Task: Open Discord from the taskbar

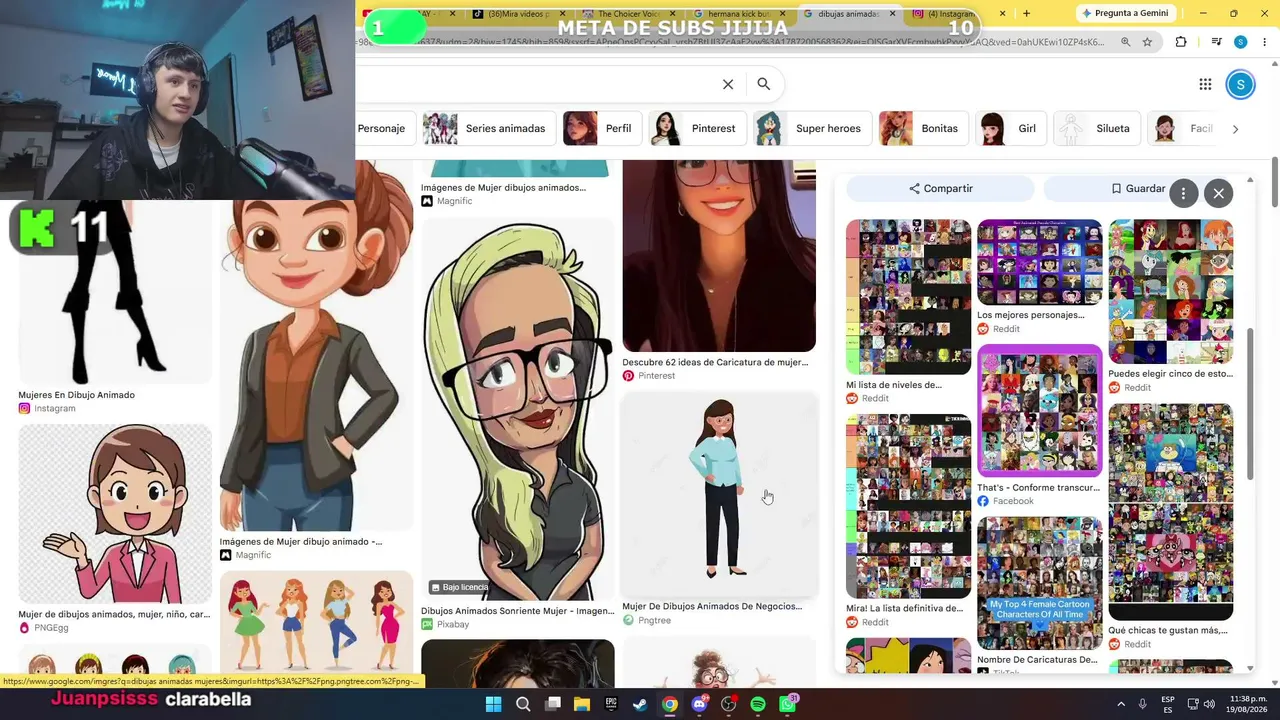Action: coord(699,704)
